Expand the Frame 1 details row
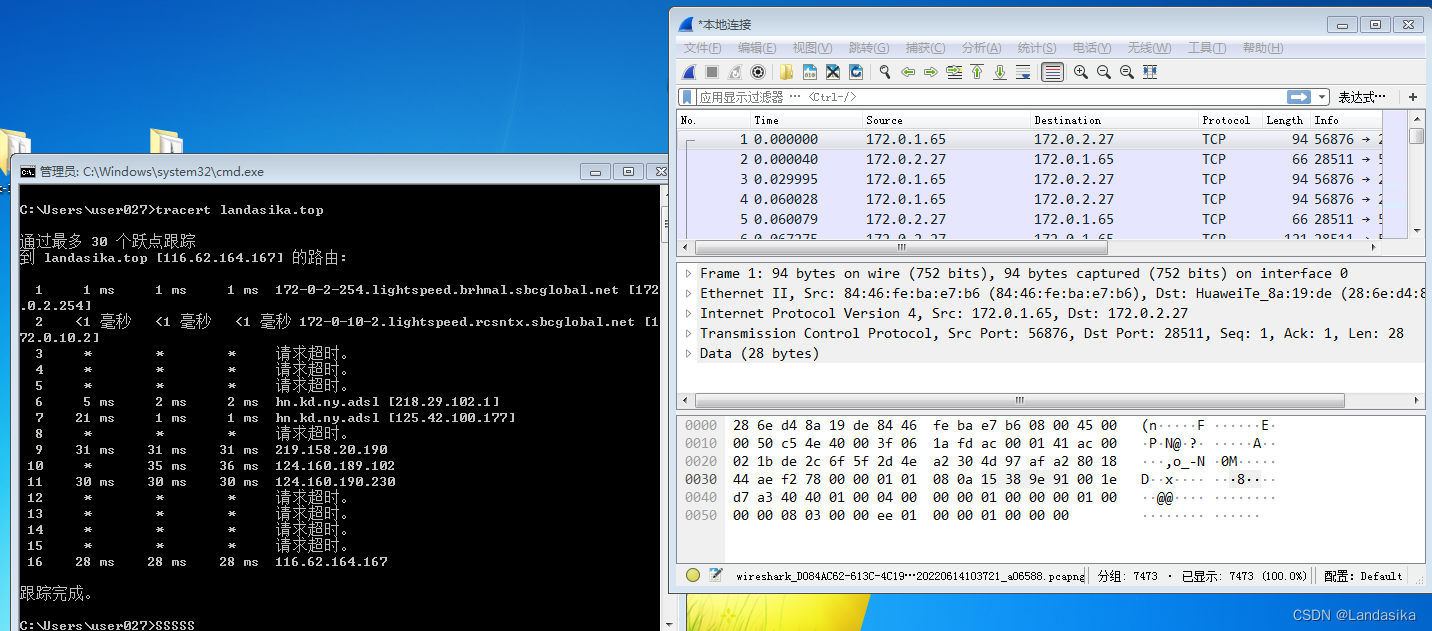Image resolution: width=1432 pixels, height=631 pixels. pyautogui.click(x=688, y=273)
